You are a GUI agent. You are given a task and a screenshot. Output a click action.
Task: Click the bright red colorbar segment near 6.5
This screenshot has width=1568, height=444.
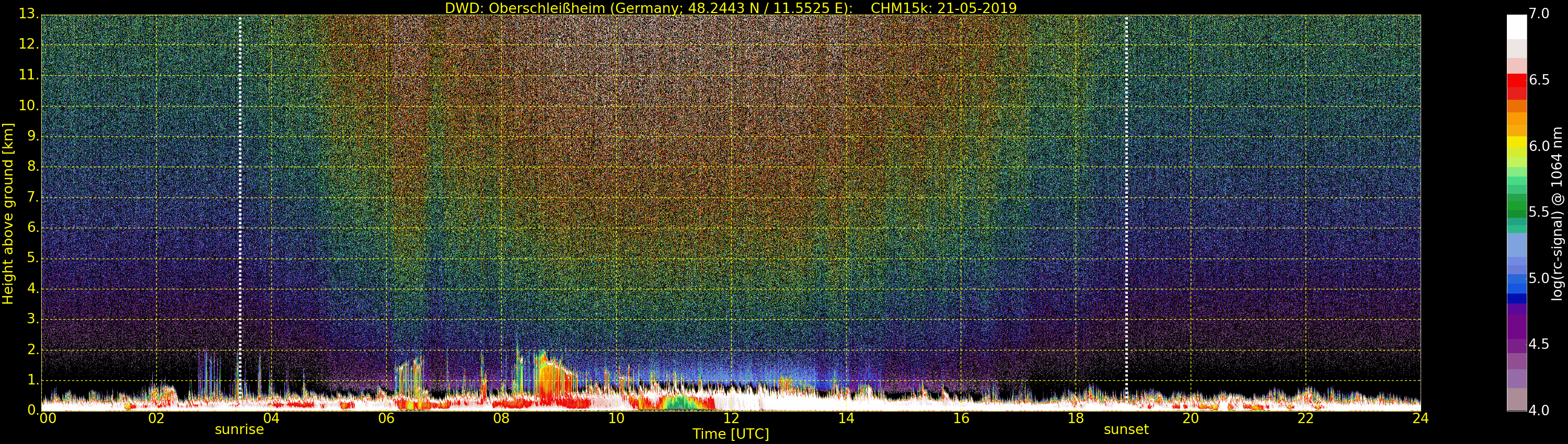[1517, 81]
